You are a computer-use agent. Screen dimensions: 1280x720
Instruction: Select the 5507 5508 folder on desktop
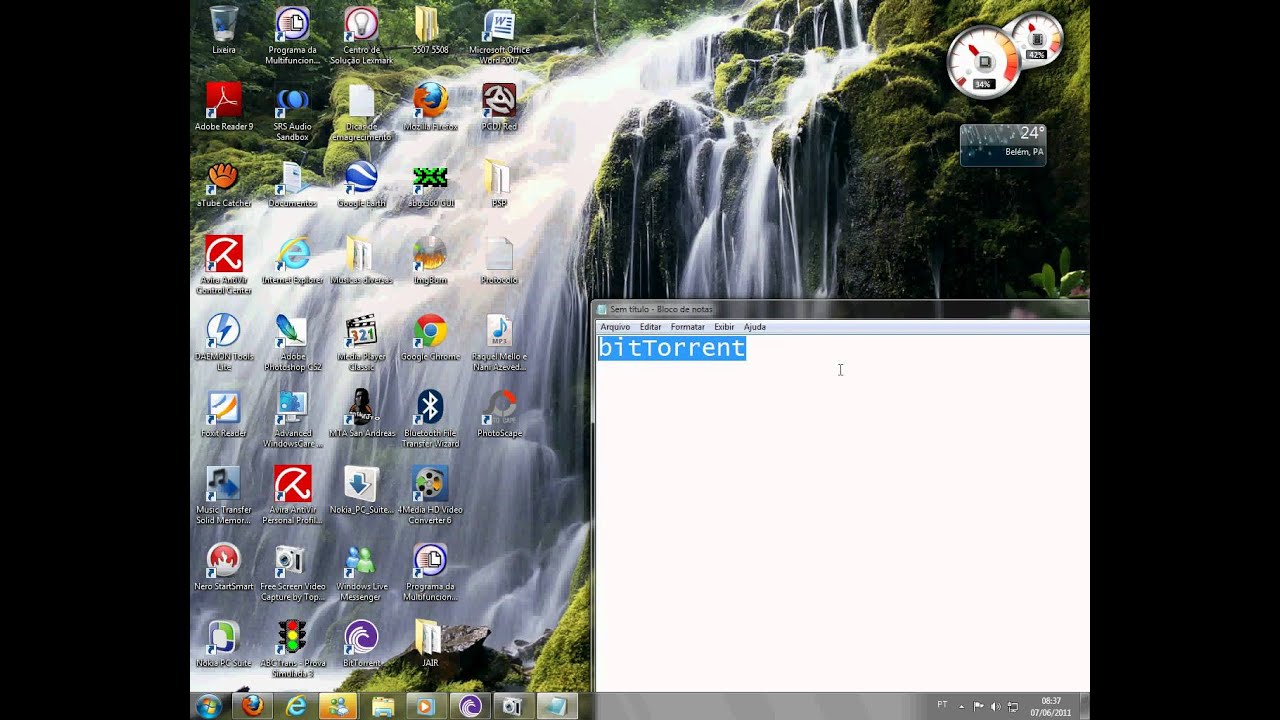430,32
